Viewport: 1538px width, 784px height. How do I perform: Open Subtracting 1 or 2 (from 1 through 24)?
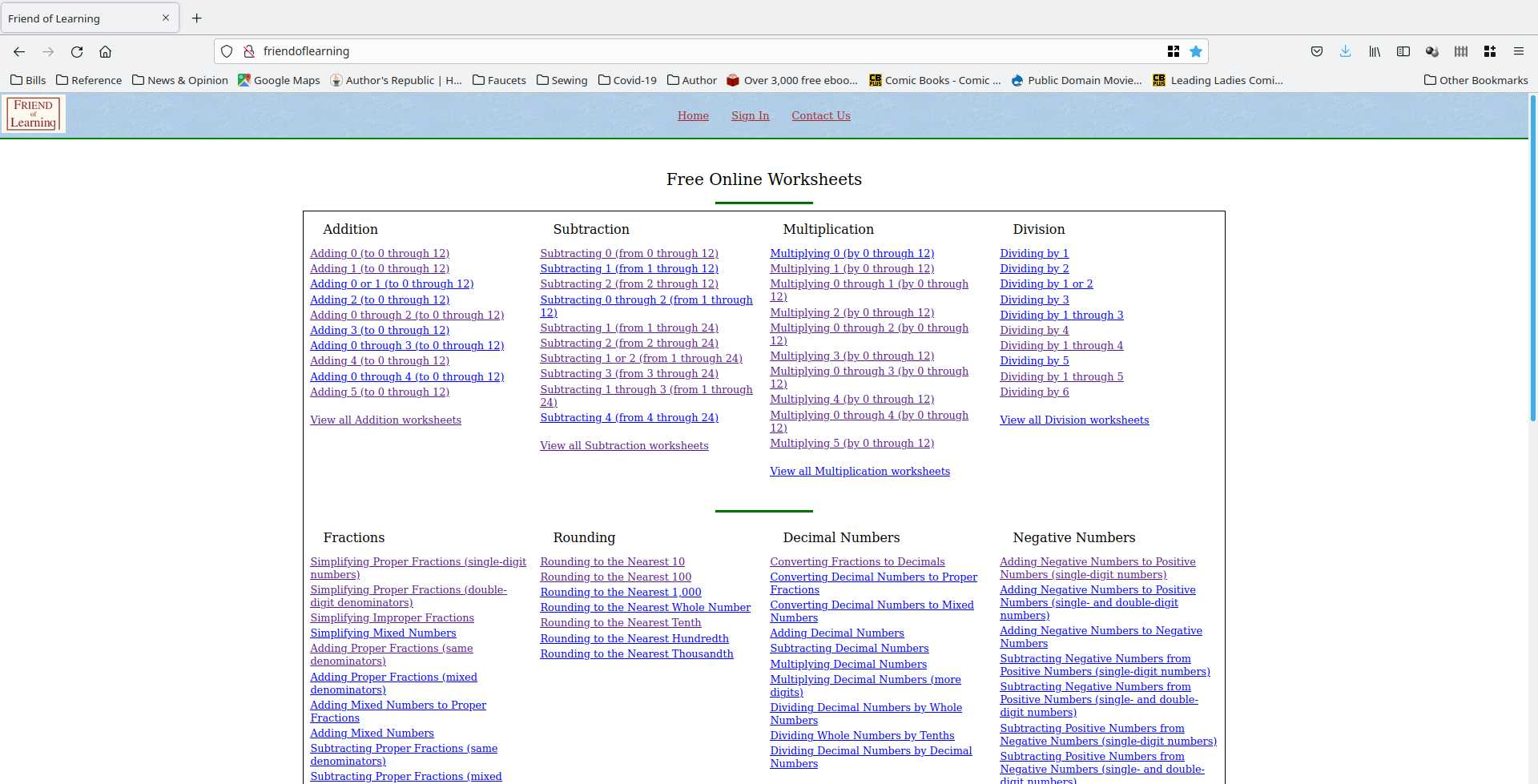[x=641, y=358]
